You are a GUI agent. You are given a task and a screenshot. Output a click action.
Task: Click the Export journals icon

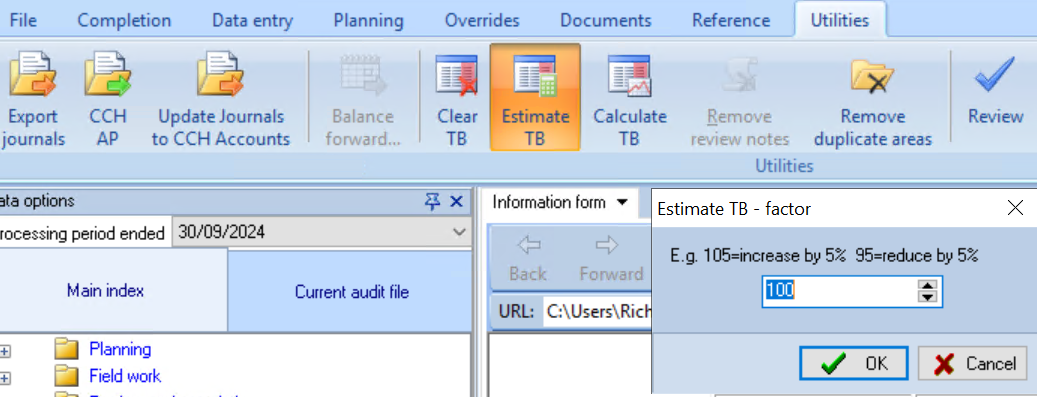32,75
